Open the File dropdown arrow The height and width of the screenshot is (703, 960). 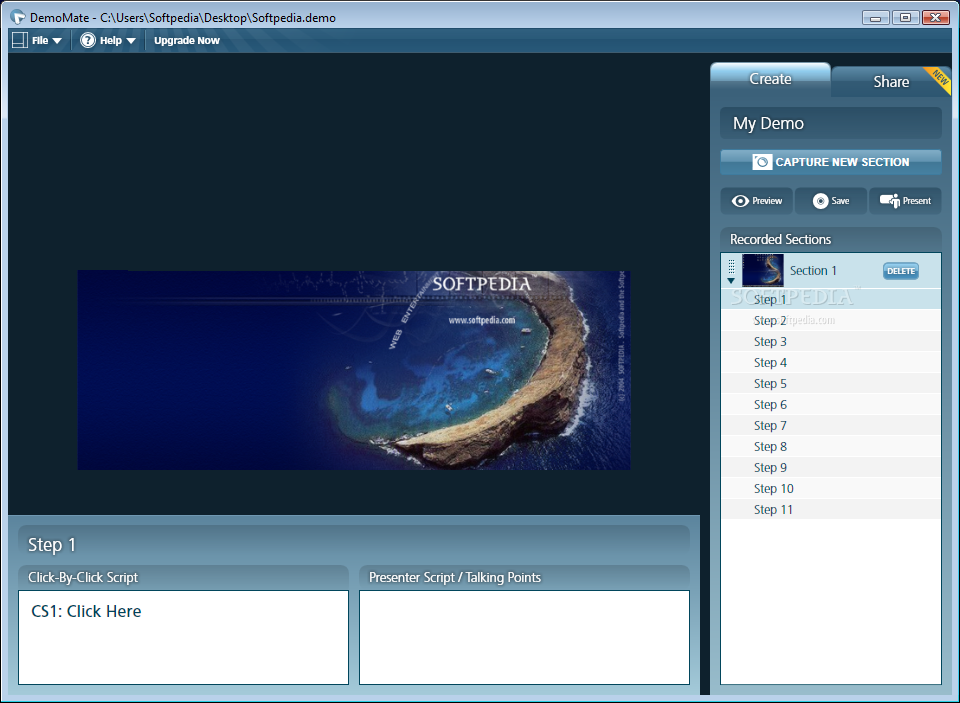(x=57, y=41)
